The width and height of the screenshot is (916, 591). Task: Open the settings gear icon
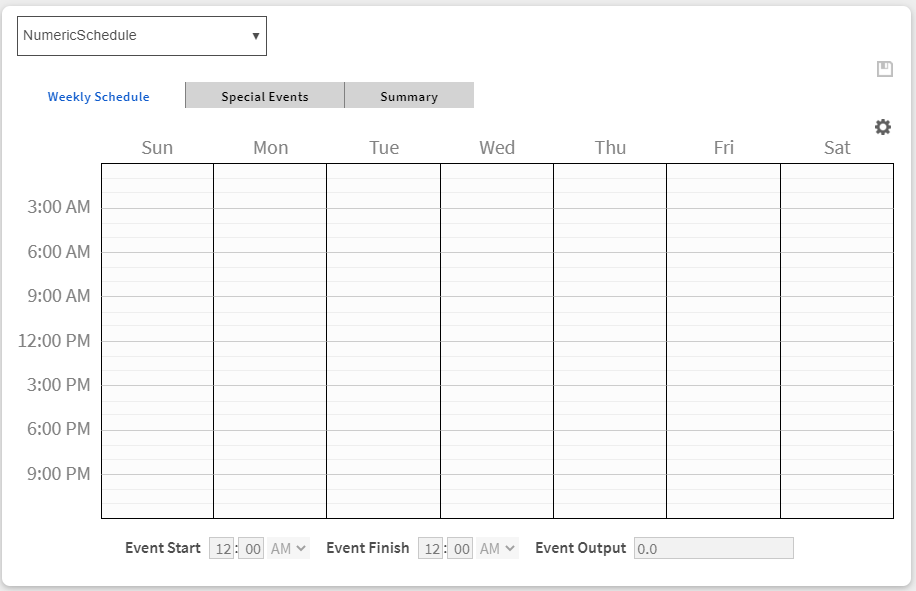point(883,127)
